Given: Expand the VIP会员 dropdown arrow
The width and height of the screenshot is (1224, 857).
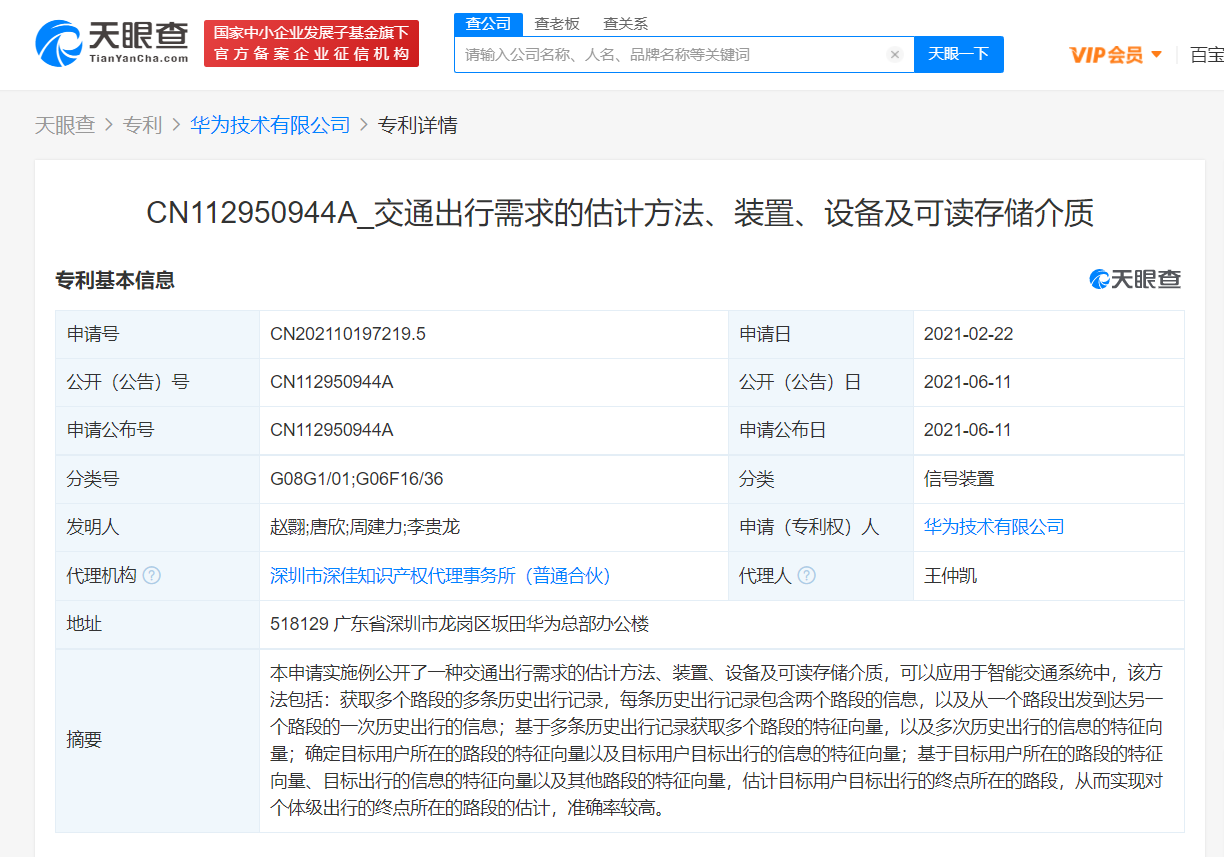Looking at the screenshot, I should tap(1157, 55).
